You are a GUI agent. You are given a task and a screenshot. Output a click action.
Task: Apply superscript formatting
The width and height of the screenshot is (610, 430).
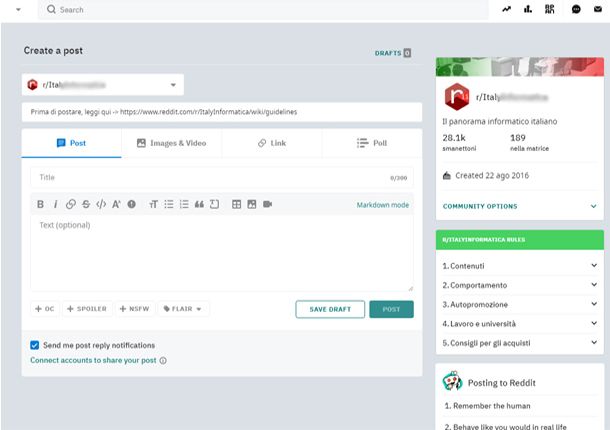click(x=116, y=204)
